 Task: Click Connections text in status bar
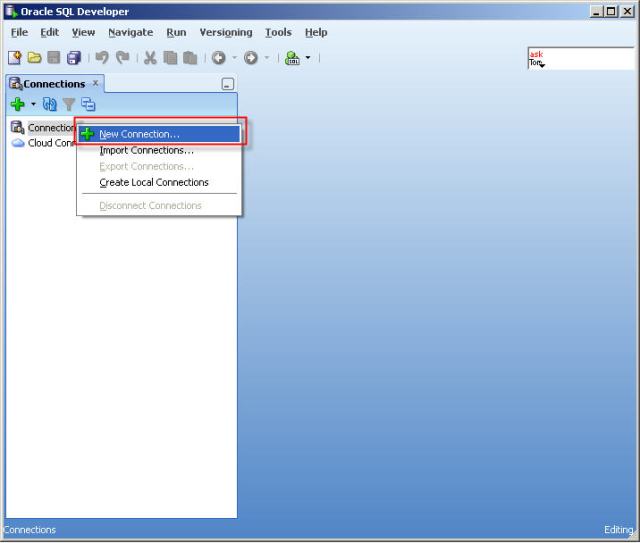click(30, 530)
